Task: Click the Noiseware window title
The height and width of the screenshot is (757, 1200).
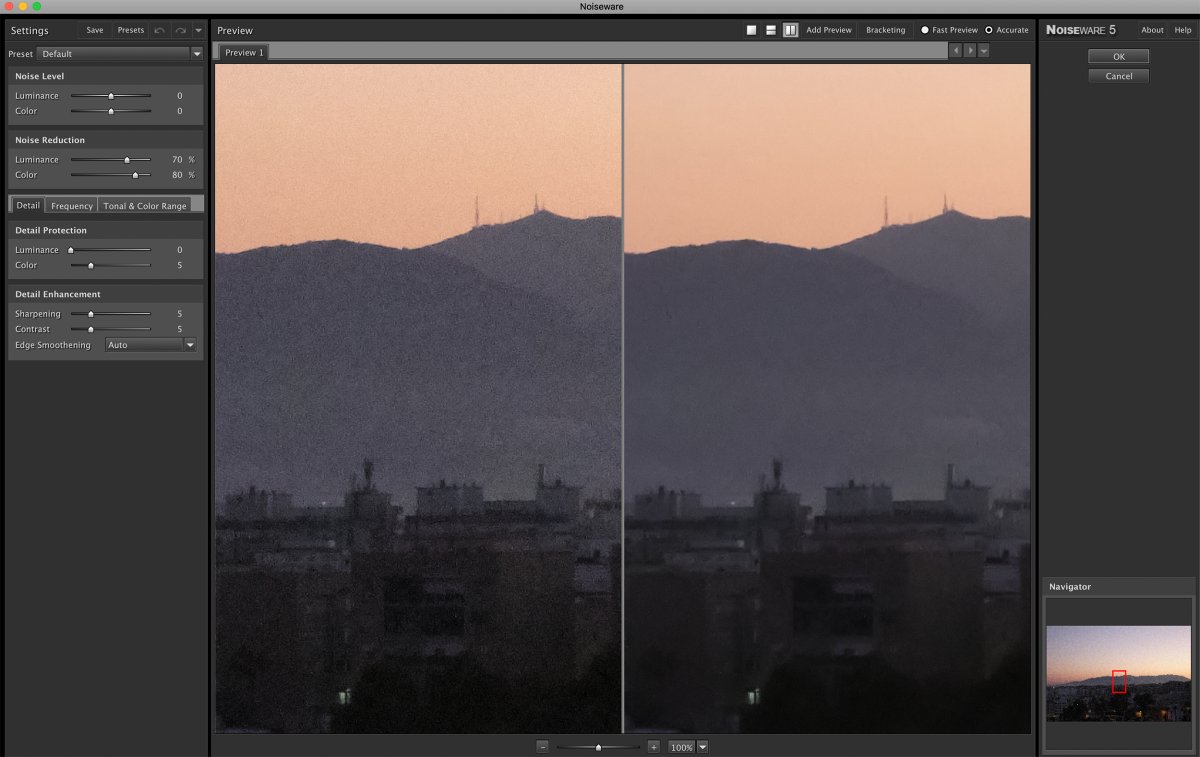Action: [x=601, y=7]
